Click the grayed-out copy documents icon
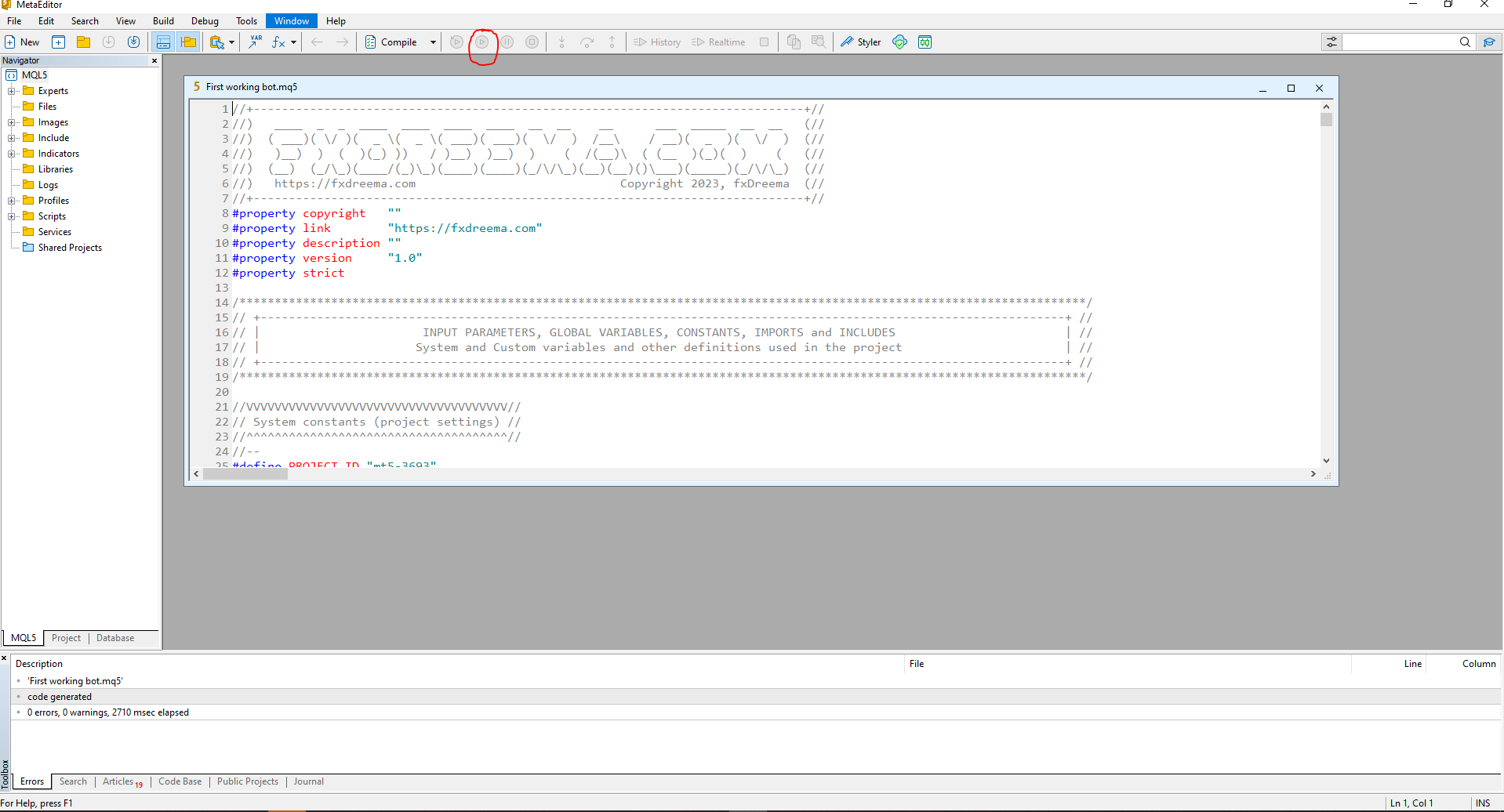 click(x=794, y=42)
